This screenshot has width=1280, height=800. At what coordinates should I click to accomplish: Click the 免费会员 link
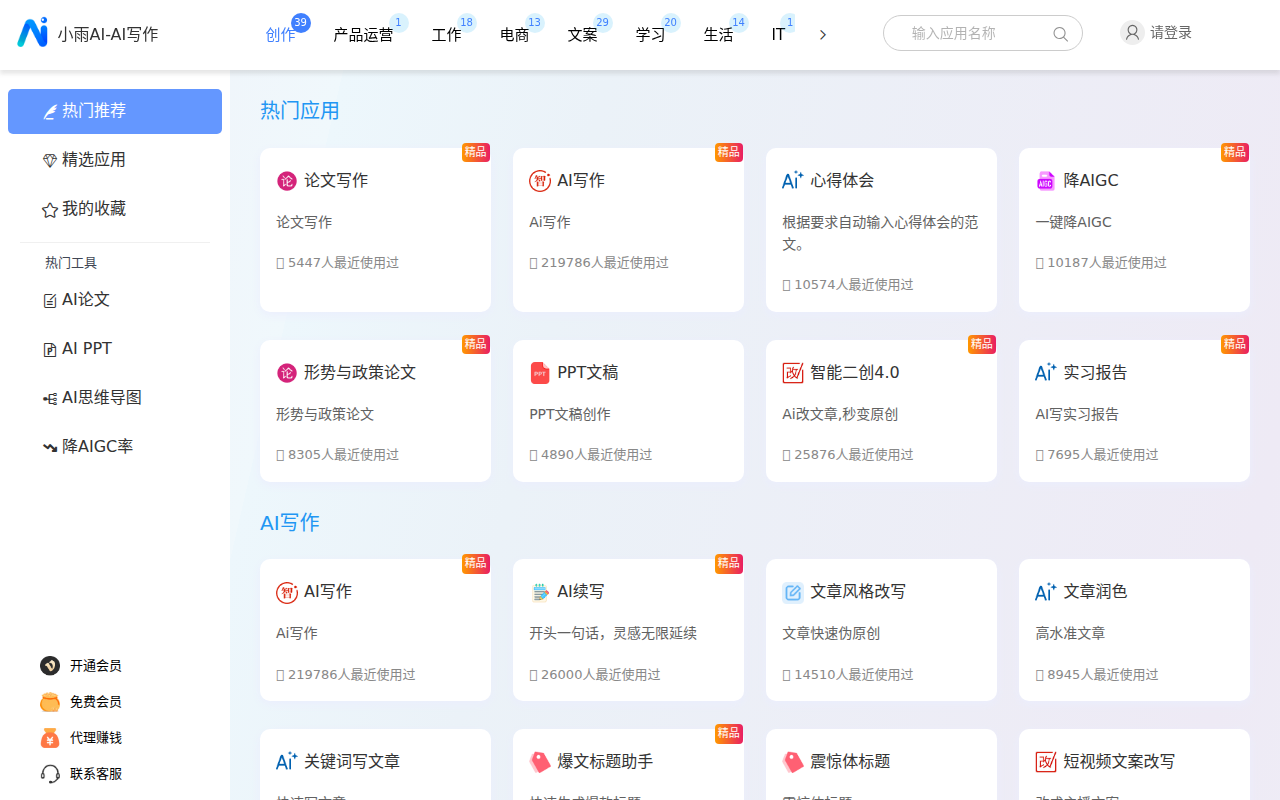[96, 702]
